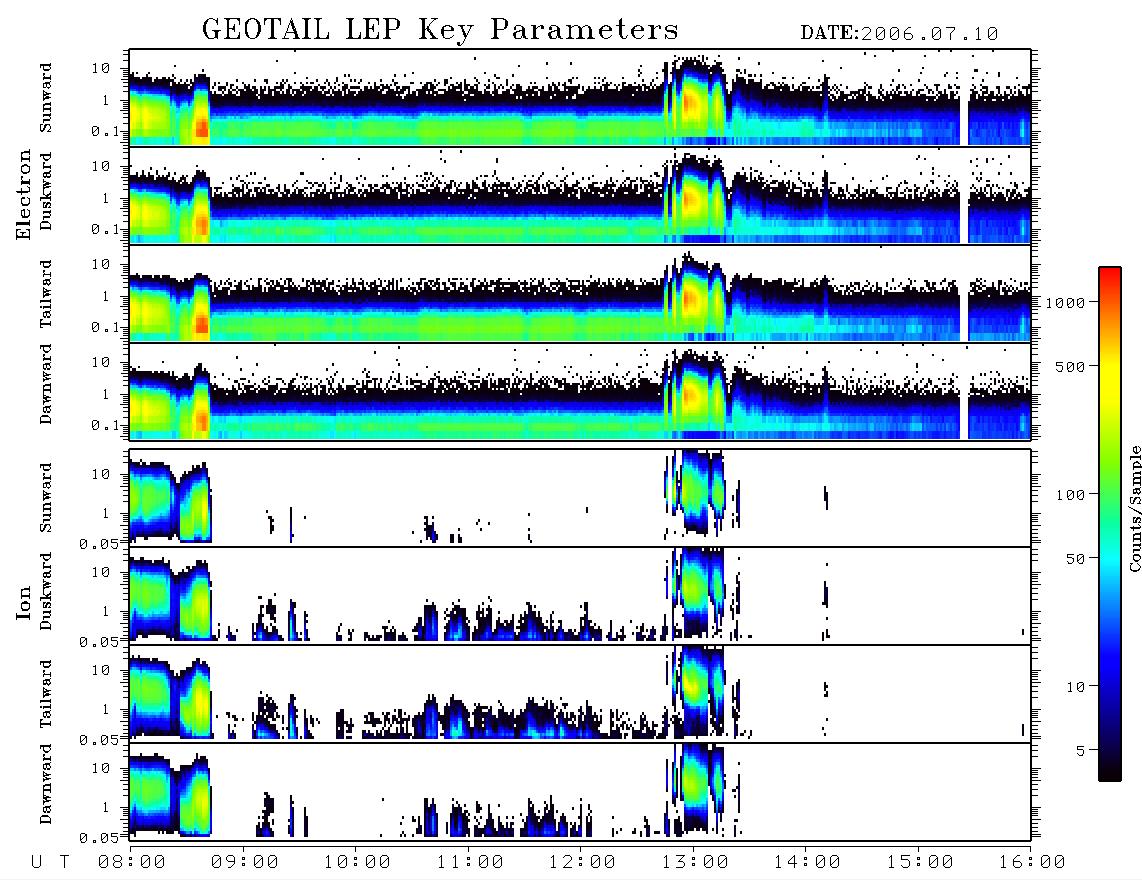1142x880 pixels.
Task: Click the 11:00 time axis label
Action: pos(470,862)
